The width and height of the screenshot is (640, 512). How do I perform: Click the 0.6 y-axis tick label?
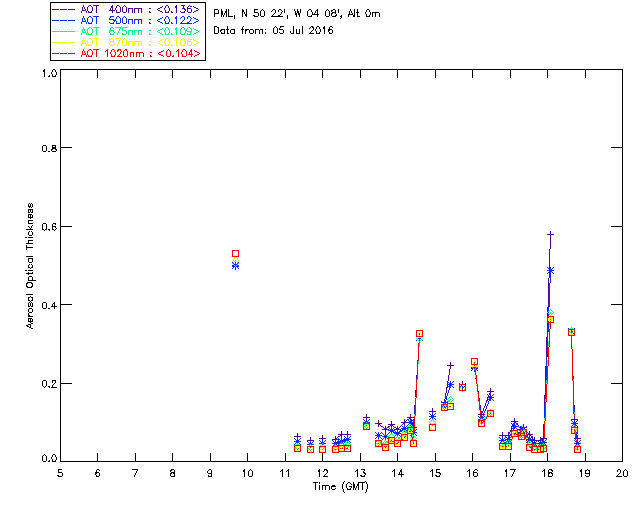[49, 227]
